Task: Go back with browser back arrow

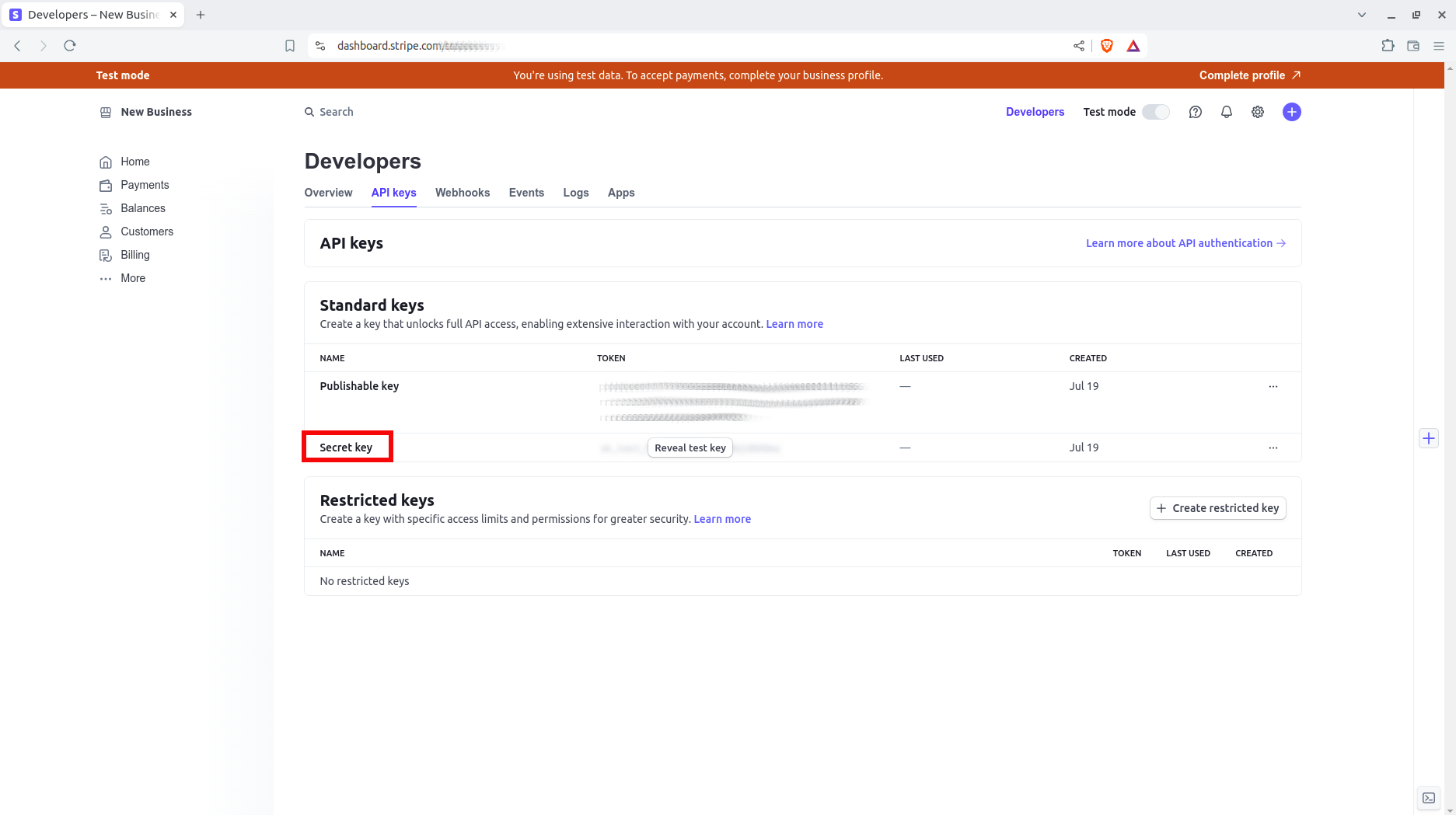Action: tap(17, 46)
